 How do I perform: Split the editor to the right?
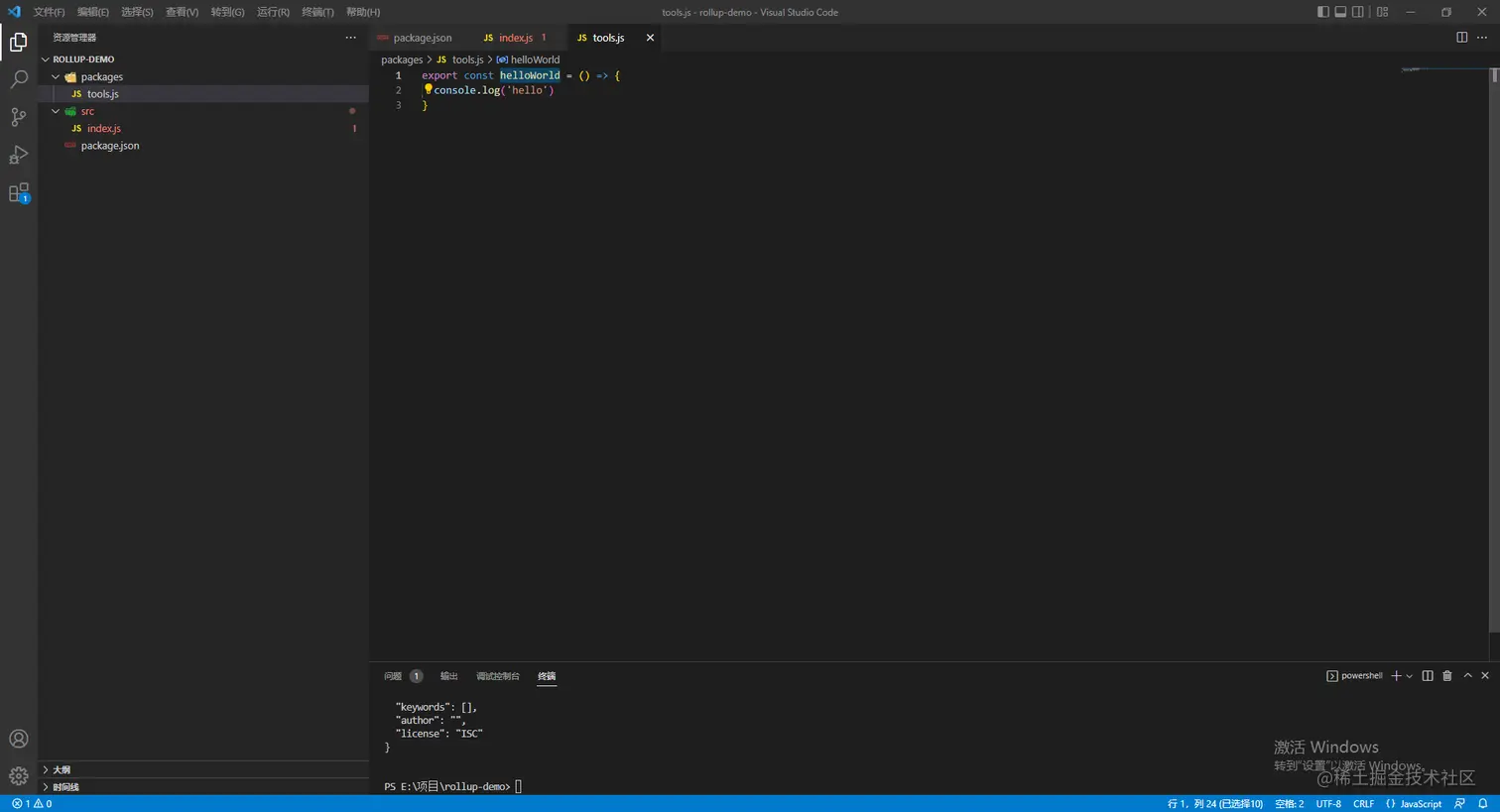tap(1461, 38)
